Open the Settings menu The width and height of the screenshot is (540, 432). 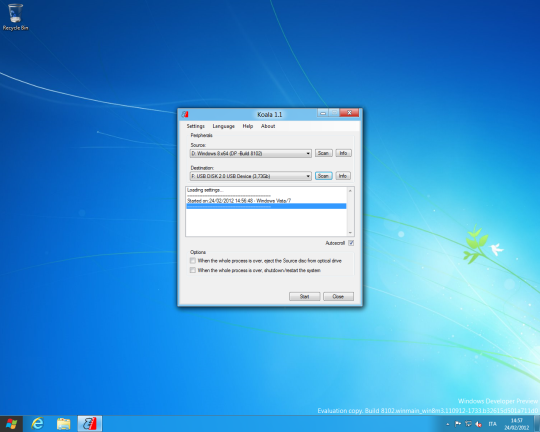[196, 126]
